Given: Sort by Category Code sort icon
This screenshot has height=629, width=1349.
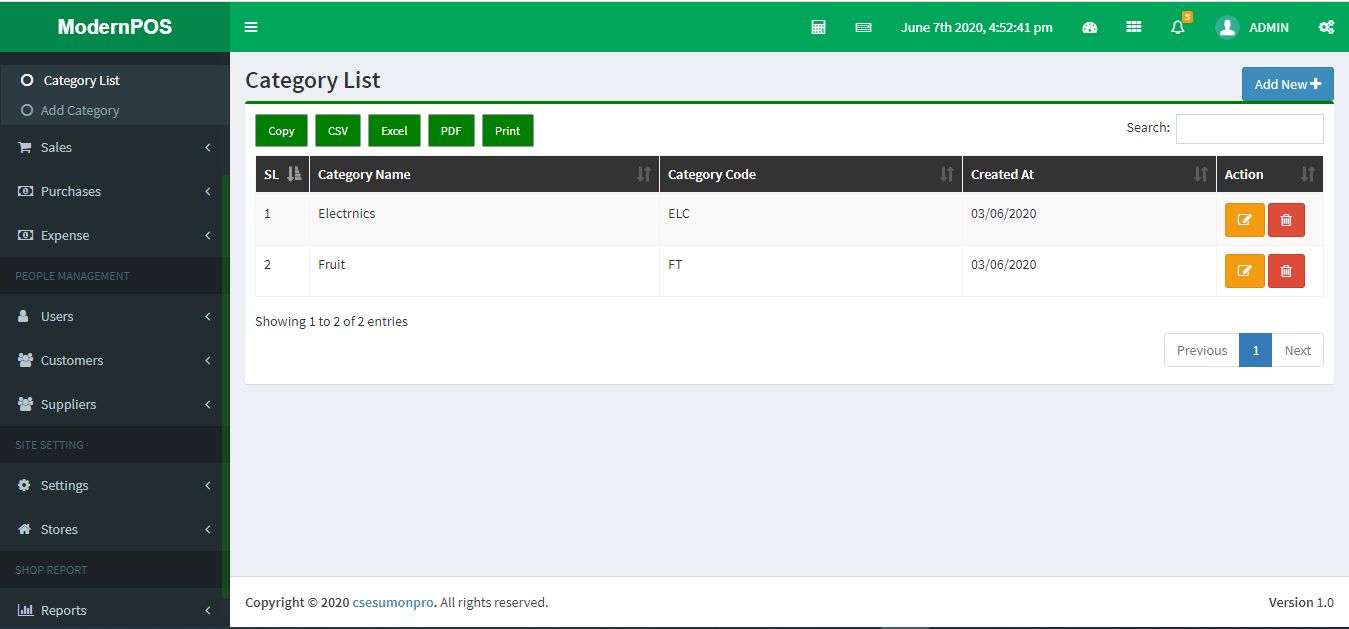Looking at the screenshot, I should 947,174.
